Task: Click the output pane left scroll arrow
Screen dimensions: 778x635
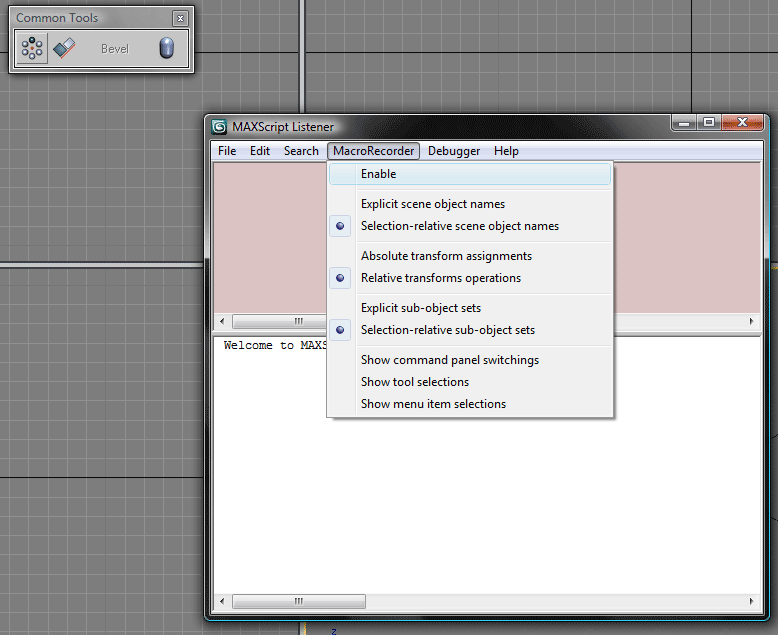Action: (222, 601)
